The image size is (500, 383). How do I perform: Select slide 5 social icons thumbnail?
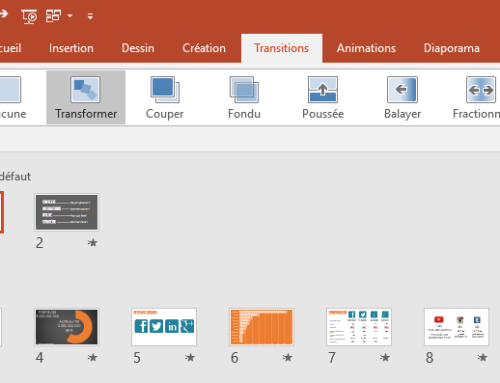(164, 327)
